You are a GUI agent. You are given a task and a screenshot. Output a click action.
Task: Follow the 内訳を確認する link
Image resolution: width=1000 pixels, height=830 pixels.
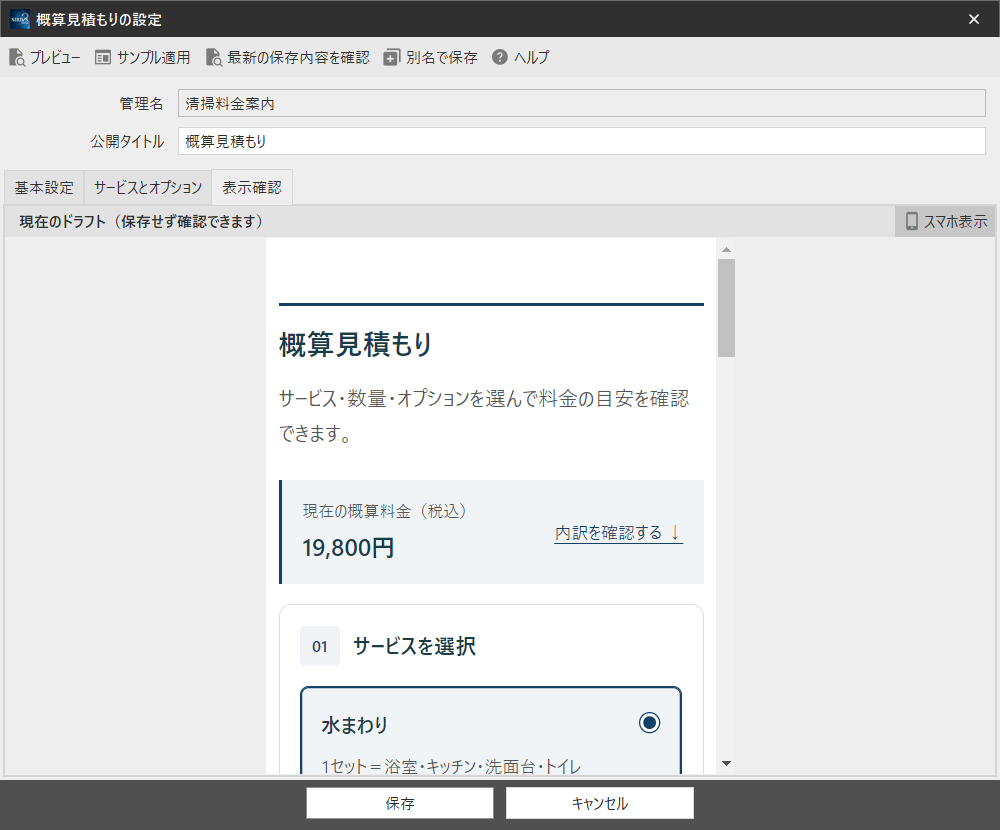pyautogui.click(x=619, y=533)
